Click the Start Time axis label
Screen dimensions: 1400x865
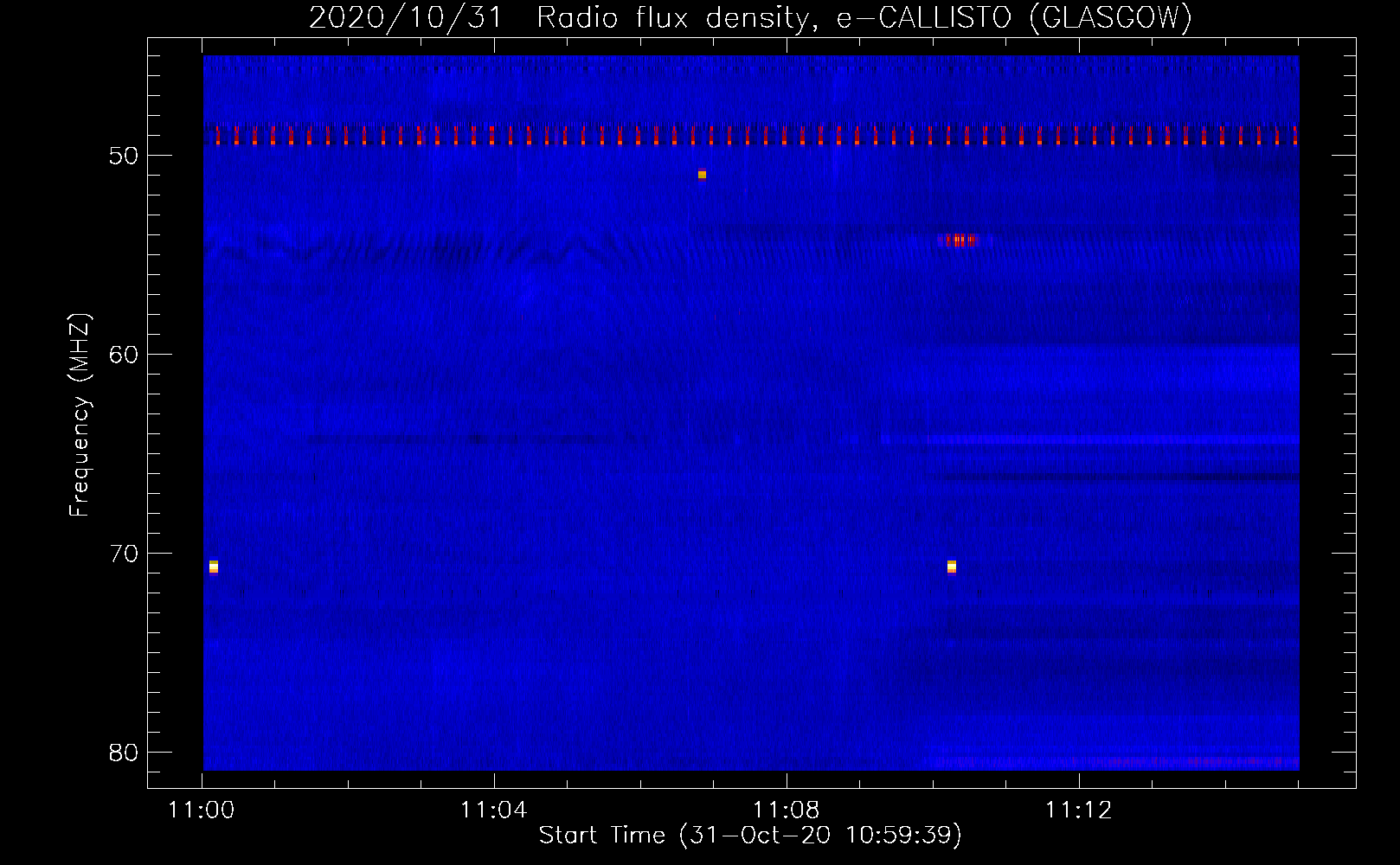pos(750,835)
